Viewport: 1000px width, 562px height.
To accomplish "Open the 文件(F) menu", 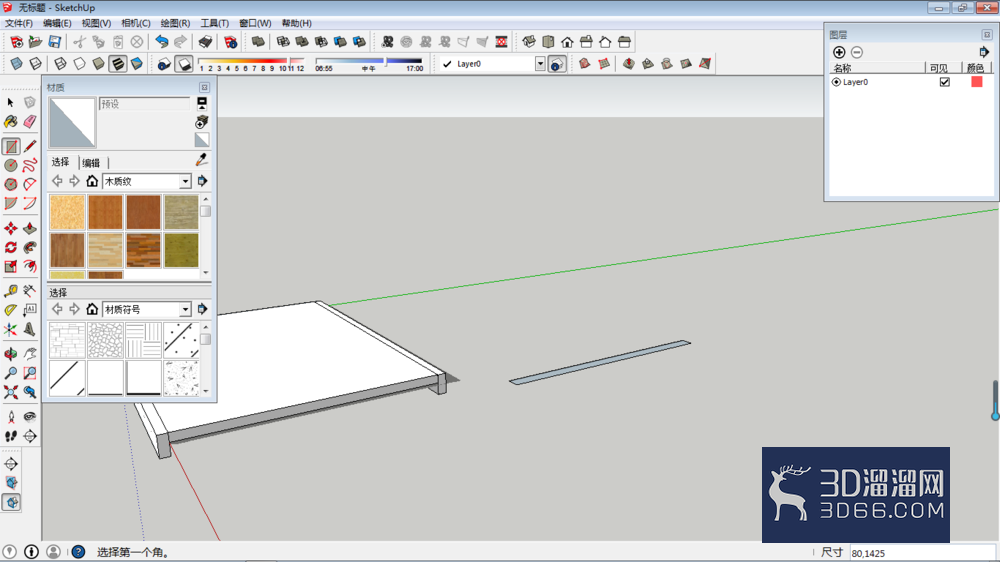I will tap(19, 23).
